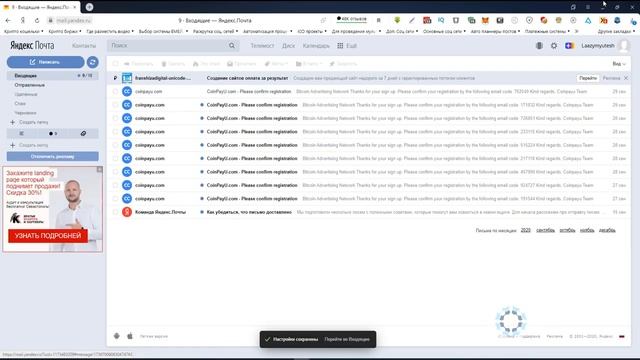Viewport: 640px width, 360px height.
Task: Open the 2020 year link in monthly archive
Action: [525, 230]
